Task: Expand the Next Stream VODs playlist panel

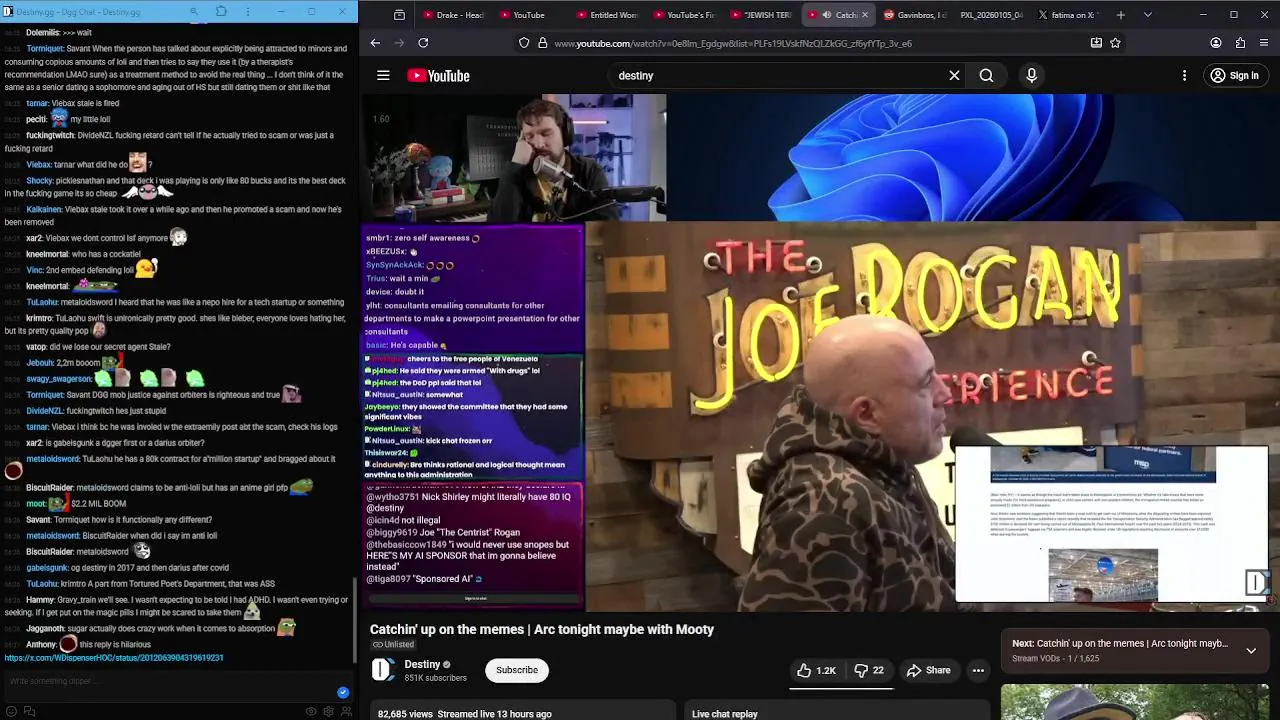Action: (1251, 650)
